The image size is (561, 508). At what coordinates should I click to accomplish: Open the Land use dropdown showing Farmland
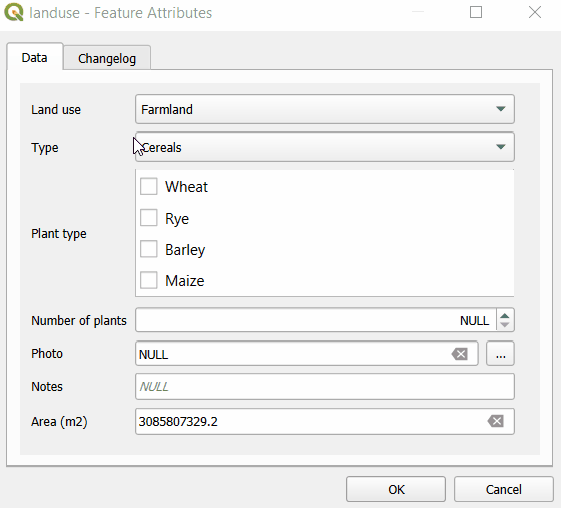click(x=325, y=109)
